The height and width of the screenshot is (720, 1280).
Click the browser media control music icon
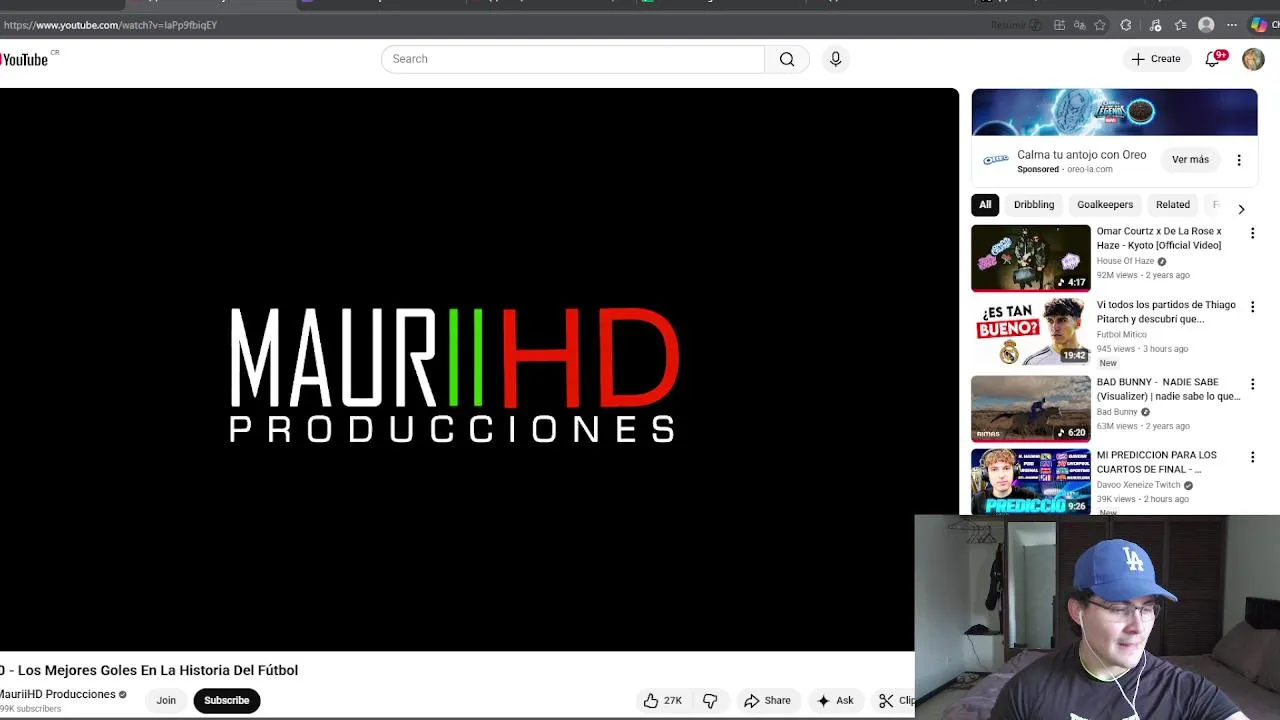click(x=1155, y=25)
